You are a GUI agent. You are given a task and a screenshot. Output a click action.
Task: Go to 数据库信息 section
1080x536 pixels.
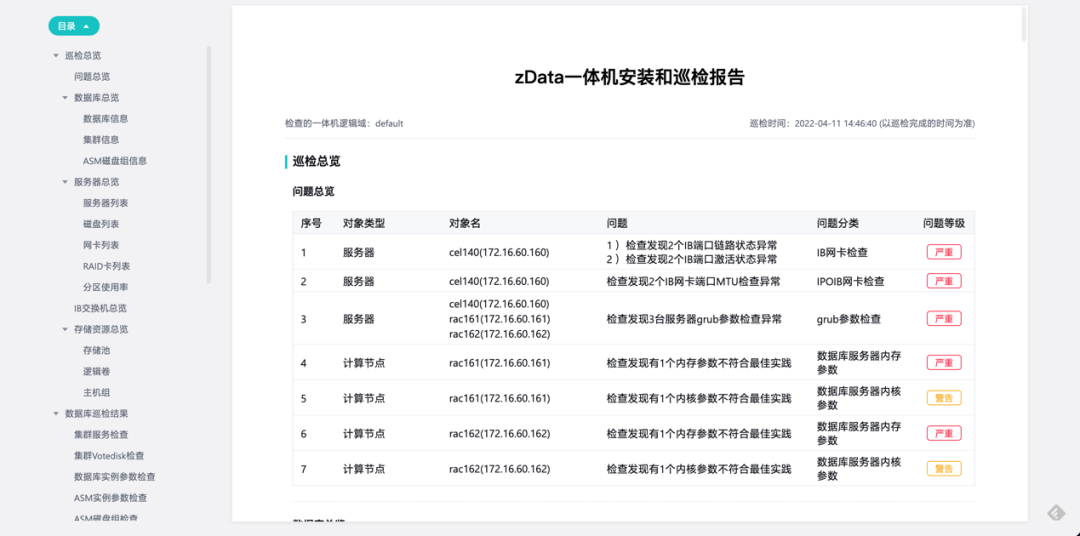tap(105, 118)
